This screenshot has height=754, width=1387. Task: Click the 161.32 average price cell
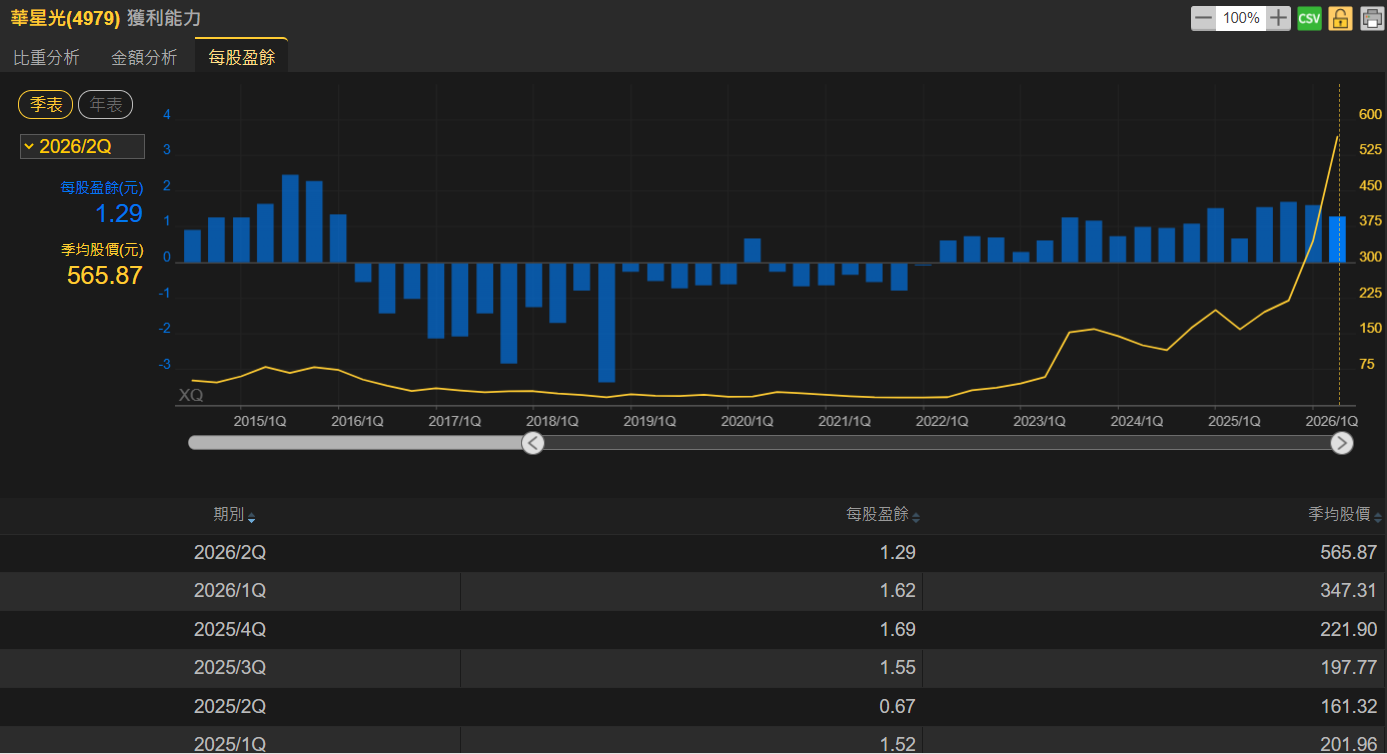[x=1348, y=707]
